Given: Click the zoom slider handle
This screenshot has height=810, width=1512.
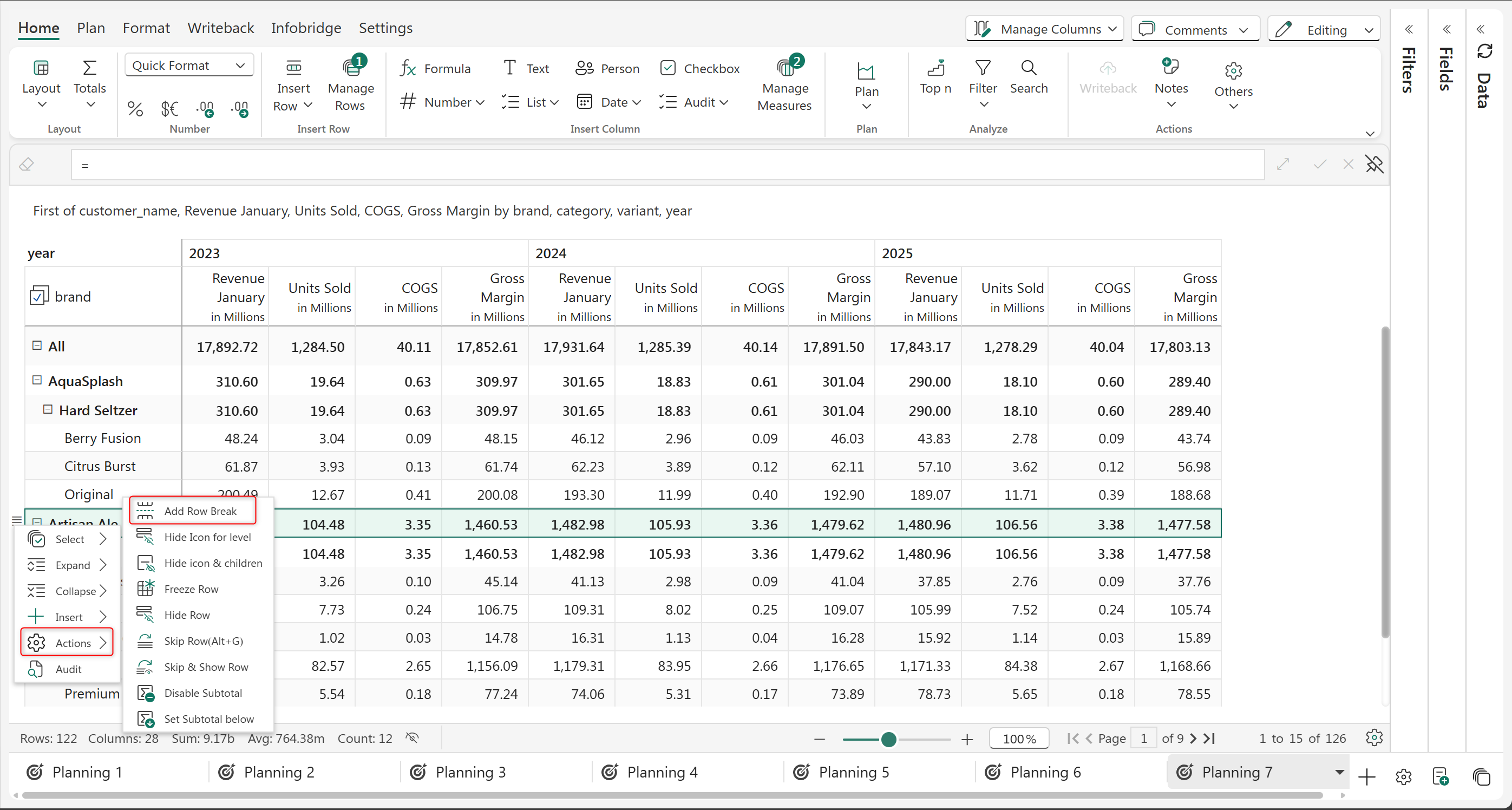Looking at the screenshot, I should pyautogui.click(x=889, y=739).
